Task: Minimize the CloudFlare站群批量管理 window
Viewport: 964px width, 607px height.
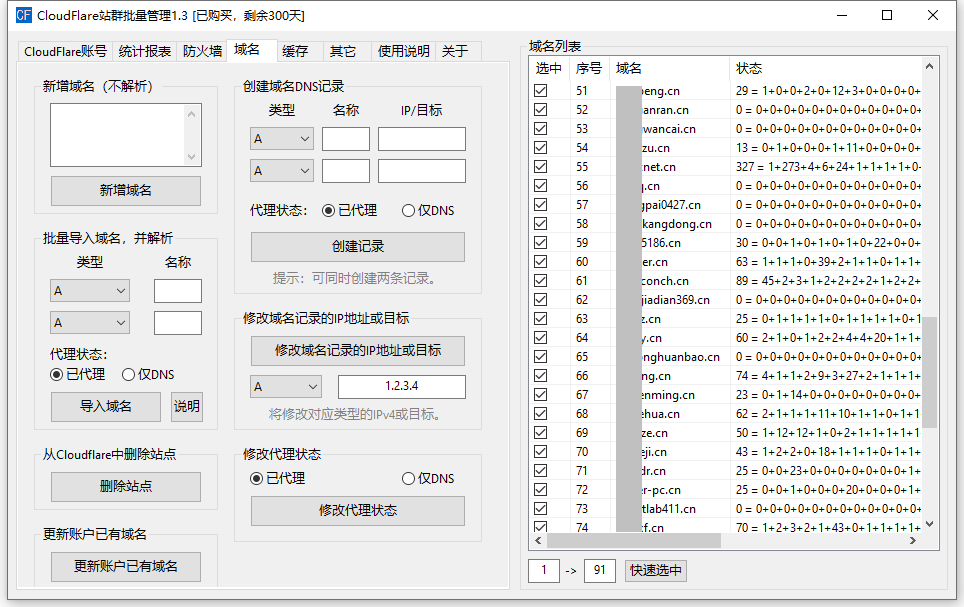Action: 842,15
